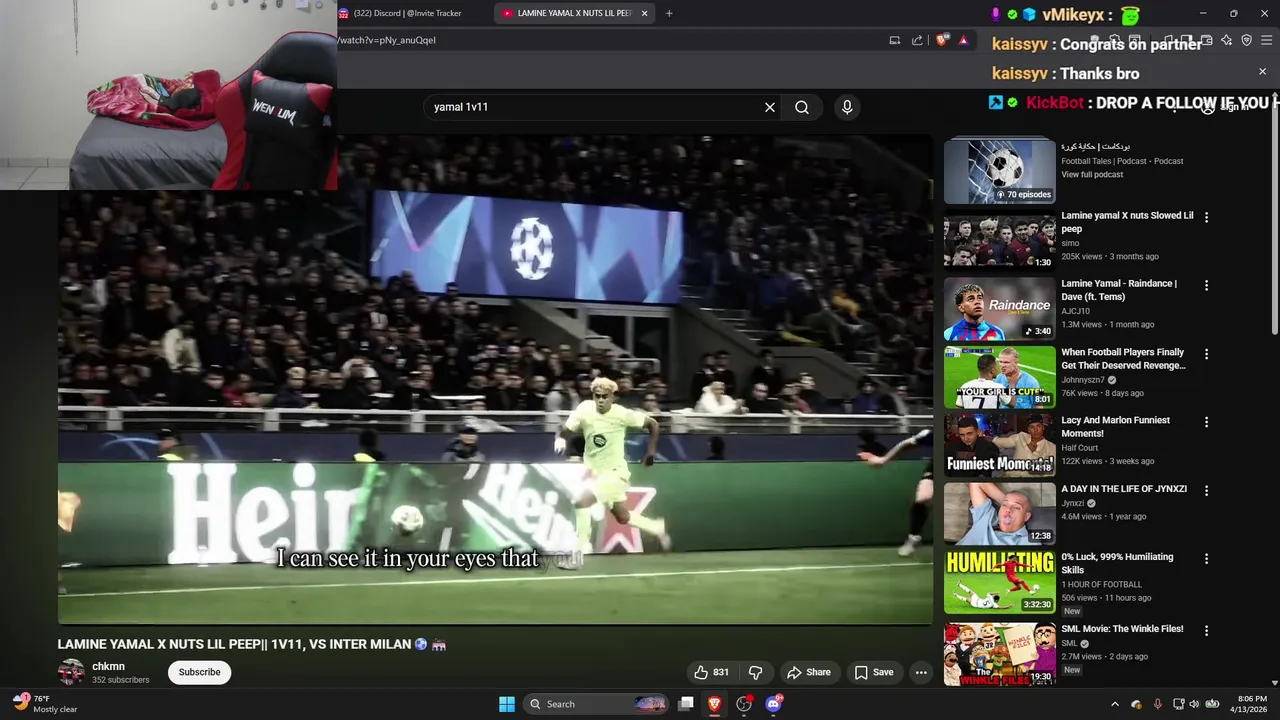Open 'SML Movie: The Winkle Files' video
Viewport: 1280px width, 720px height.
(1122, 629)
